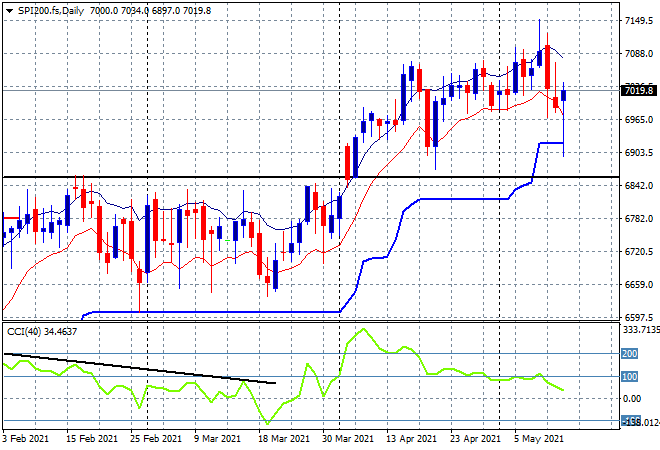Image resolution: width=660 pixels, height=450 pixels.
Task: Click the 333.7135 CCI scale value
Action: 641,330
